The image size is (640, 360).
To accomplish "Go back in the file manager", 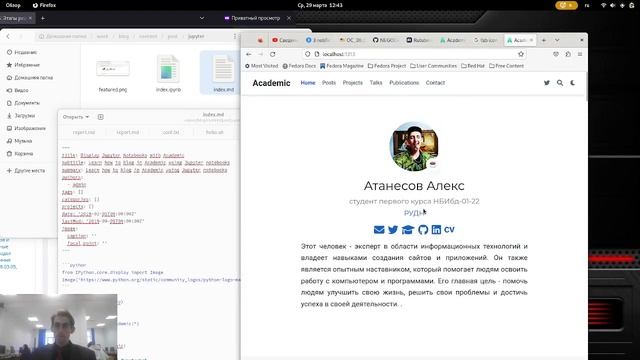I will pyautogui.click(x=8, y=36).
